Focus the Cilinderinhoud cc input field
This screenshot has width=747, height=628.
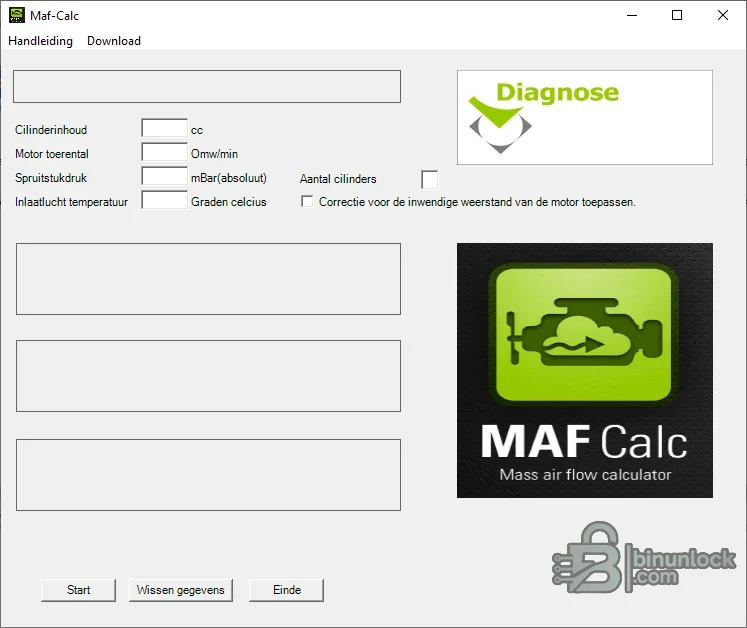(164, 129)
